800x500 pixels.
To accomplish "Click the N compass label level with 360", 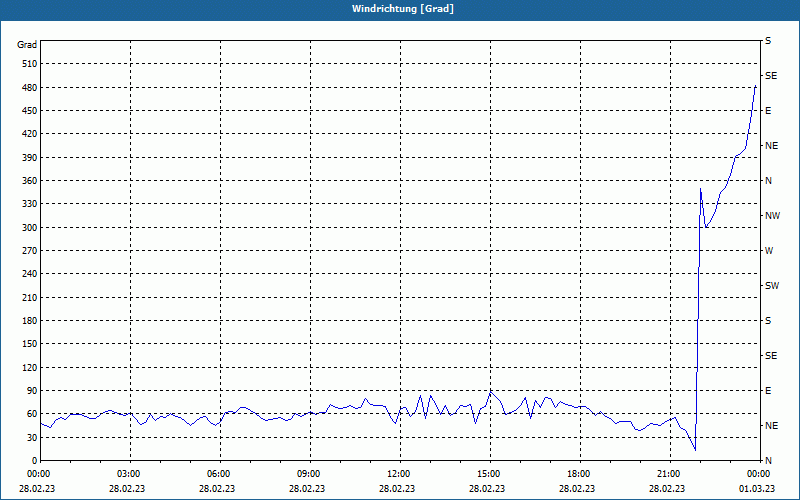I will pos(768,181).
